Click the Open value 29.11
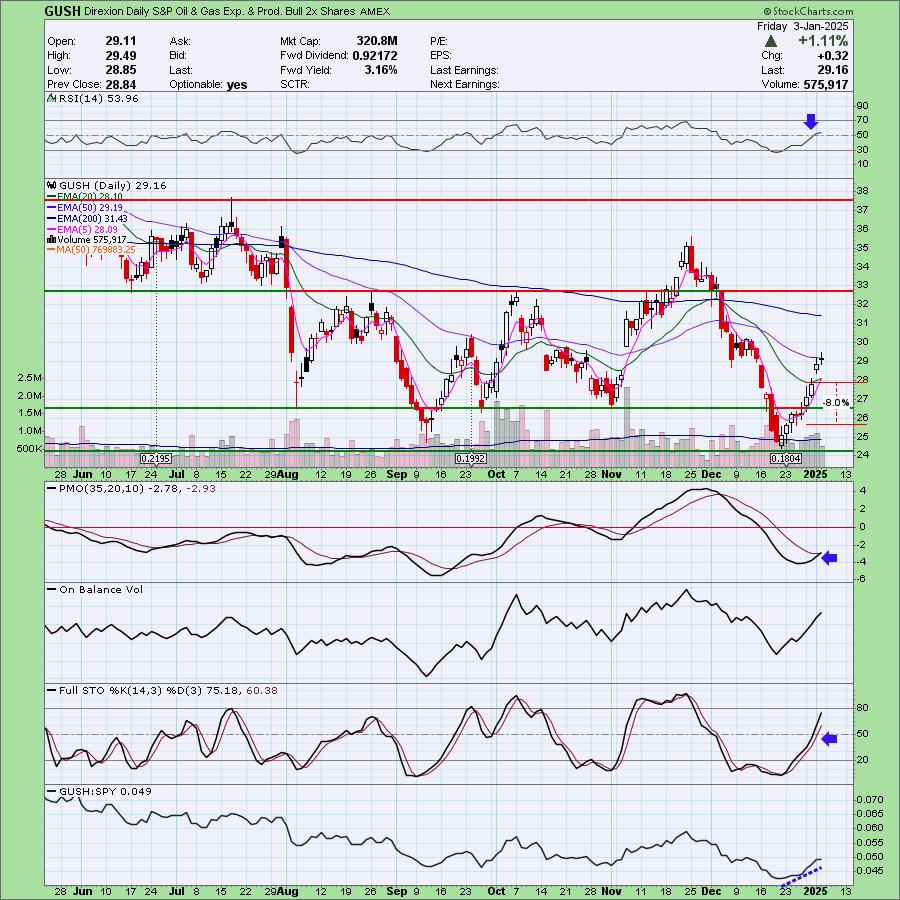Screen dimensions: 900x900 click(121, 41)
